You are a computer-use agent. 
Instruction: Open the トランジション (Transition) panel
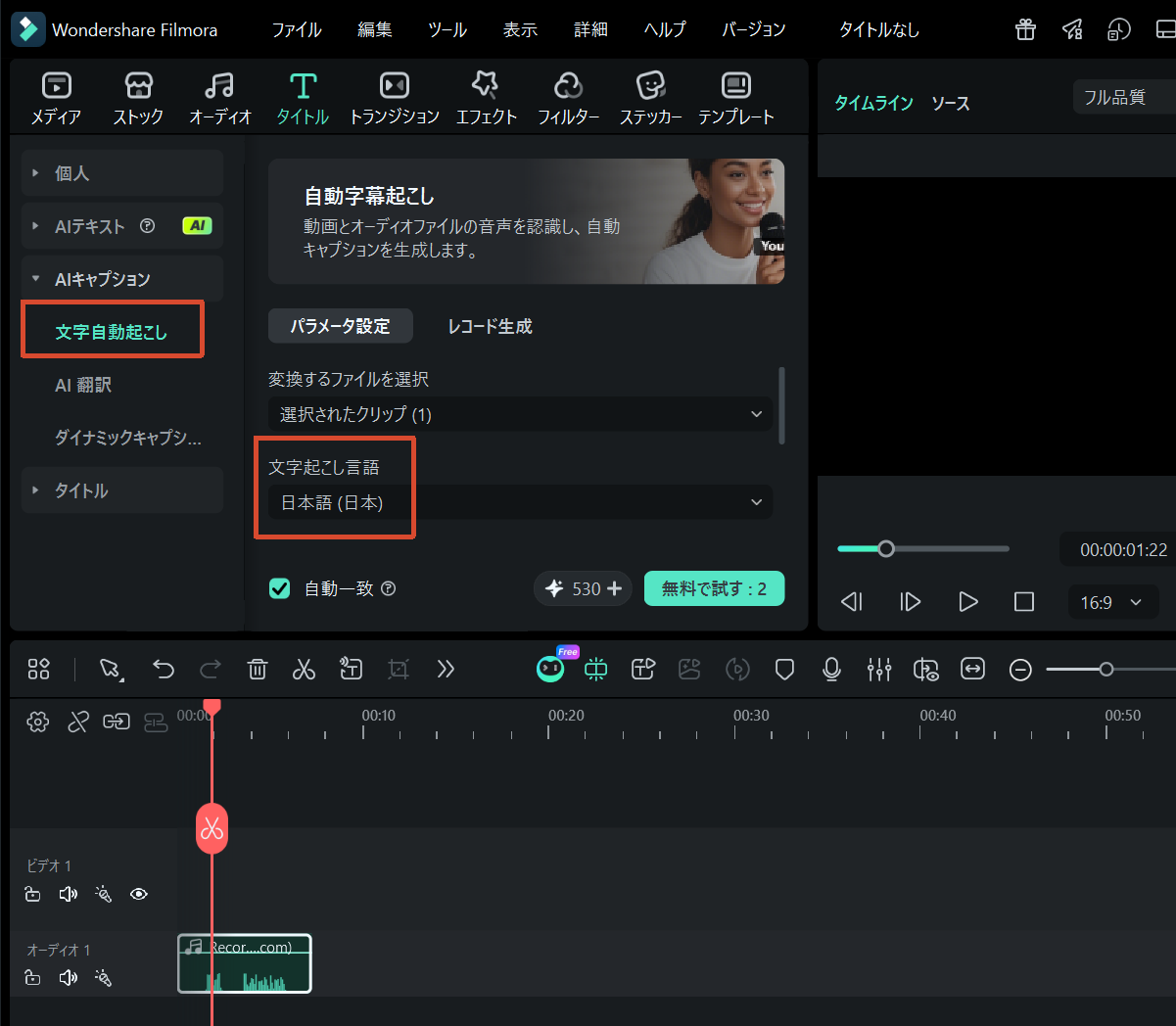(x=395, y=99)
